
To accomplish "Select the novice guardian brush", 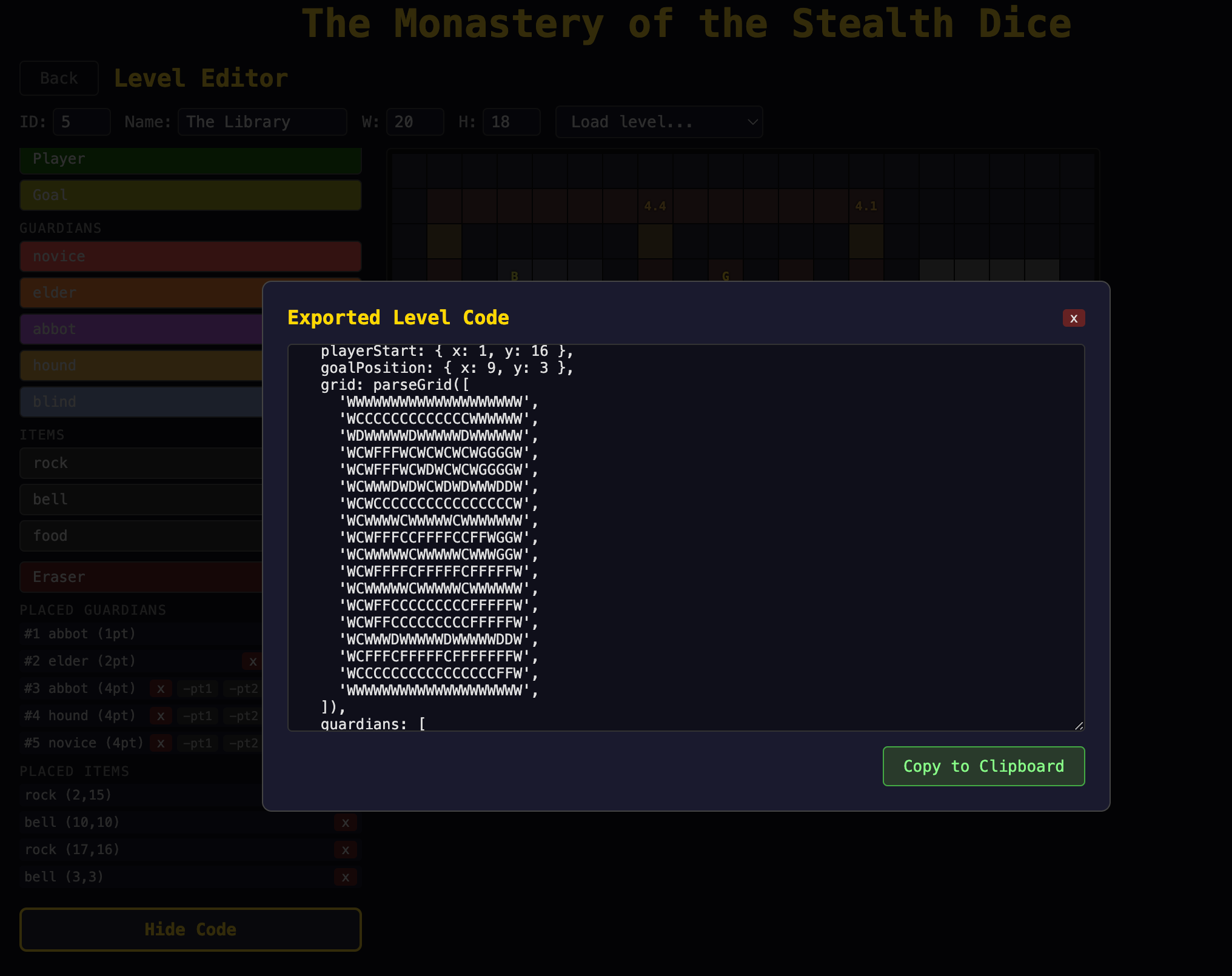I will [x=190, y=256].
